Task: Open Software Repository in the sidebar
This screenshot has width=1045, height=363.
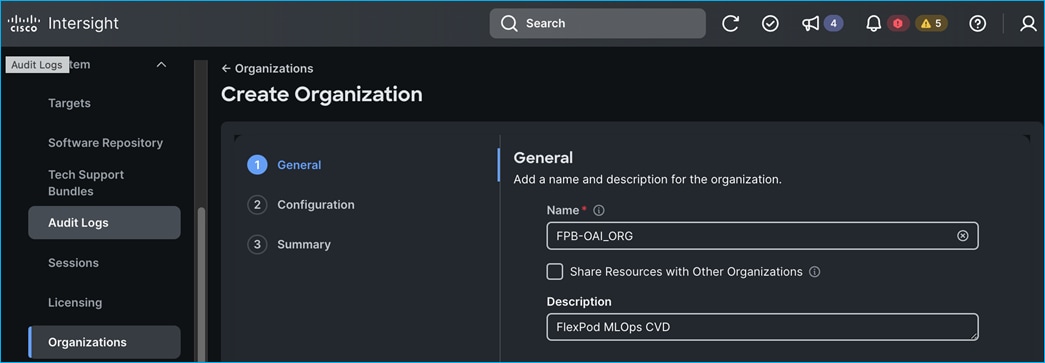Action: click(105, 143)
